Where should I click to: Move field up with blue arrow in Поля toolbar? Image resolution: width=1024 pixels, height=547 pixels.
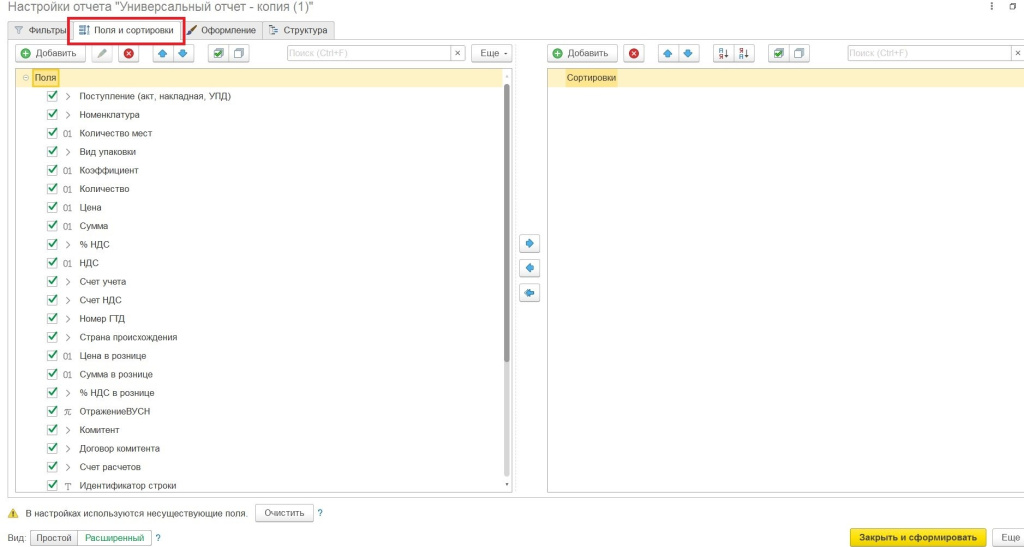tap(161, 53)
